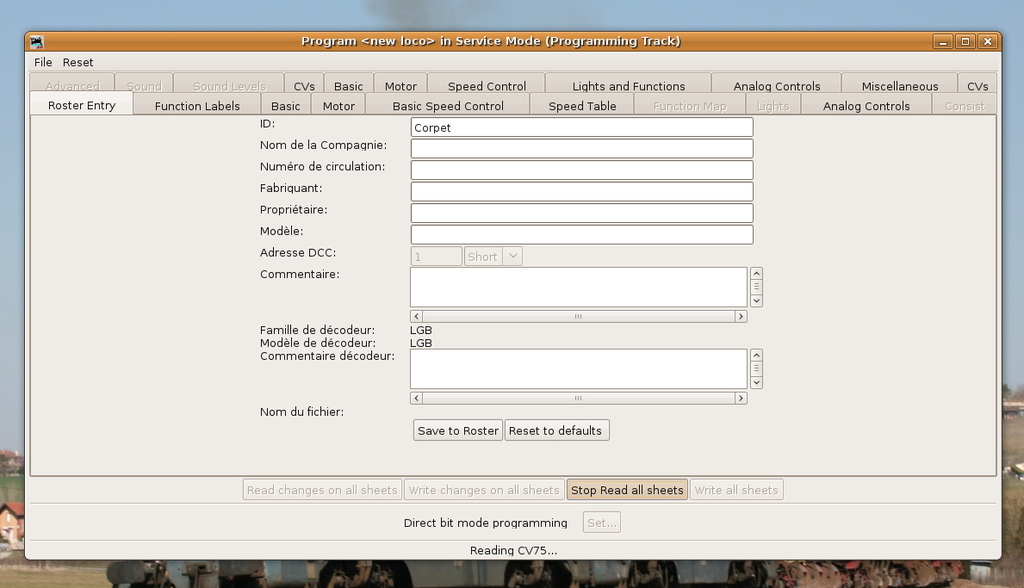The height and width of the screenshot is (588, 1024).
Task: Switch to the Speed Table tab
Action: pos(582,106)
